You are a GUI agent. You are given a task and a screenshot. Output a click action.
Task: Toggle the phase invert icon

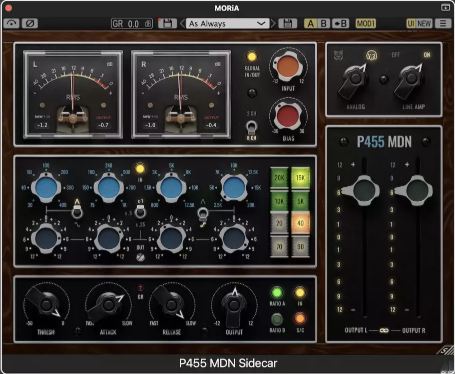(x=30, y=23)
